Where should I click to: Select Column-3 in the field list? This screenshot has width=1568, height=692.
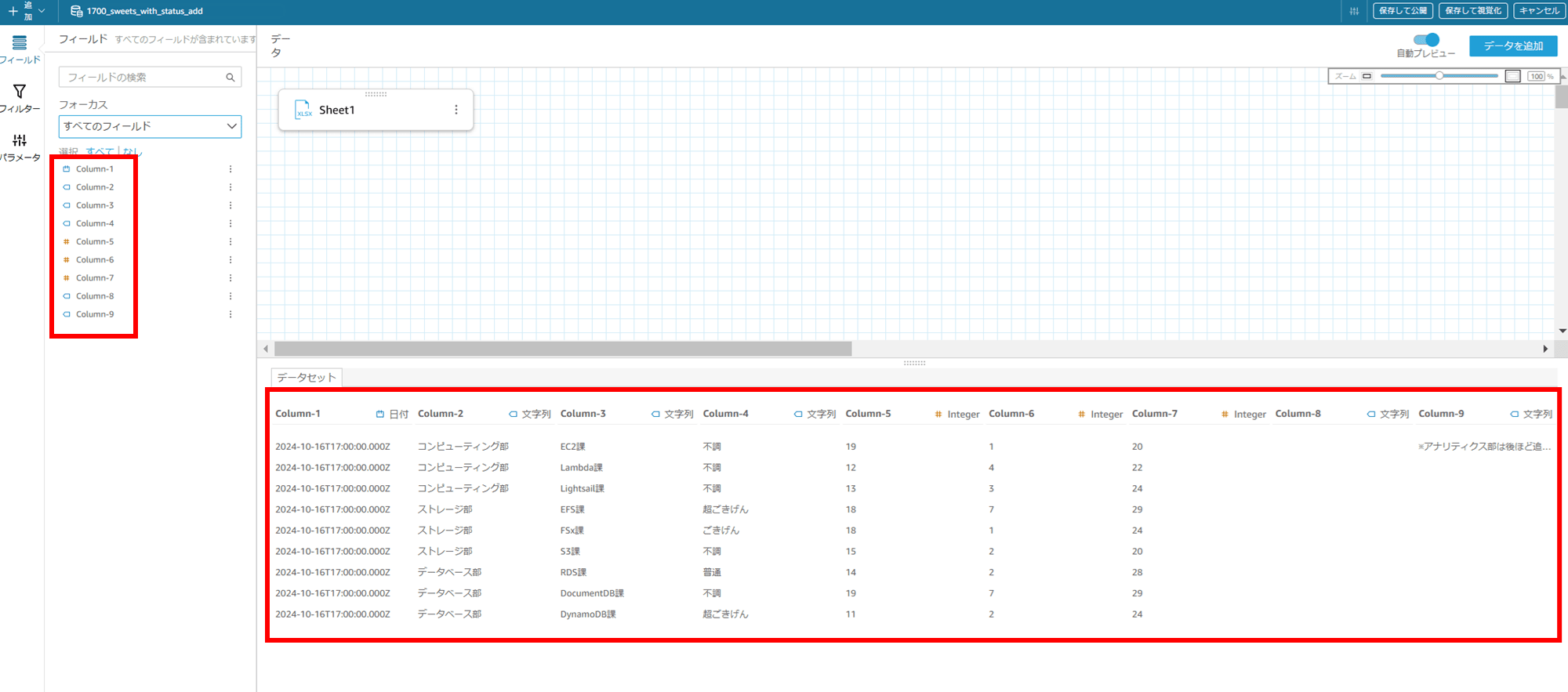click(95, 205)
